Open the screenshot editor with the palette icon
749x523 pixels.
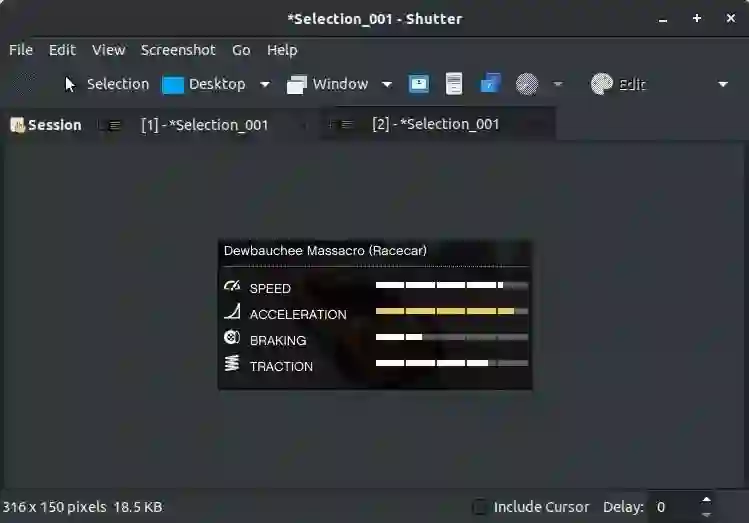tap(601, 84)
